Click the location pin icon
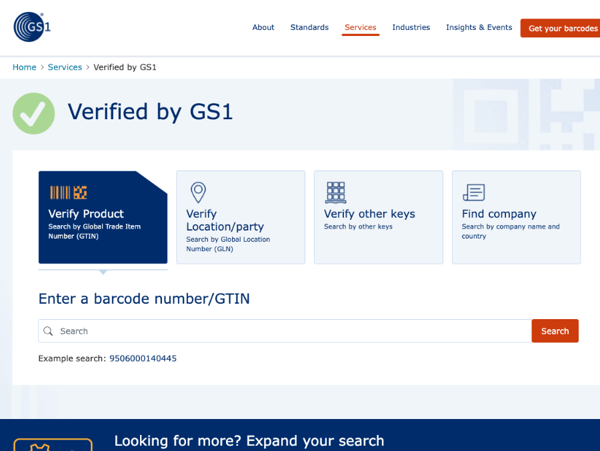 tap(198, 192)
